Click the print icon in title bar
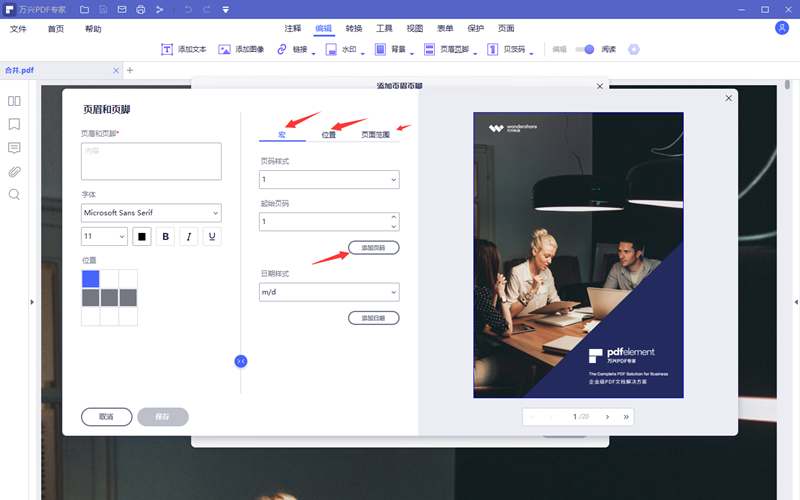 140,9
